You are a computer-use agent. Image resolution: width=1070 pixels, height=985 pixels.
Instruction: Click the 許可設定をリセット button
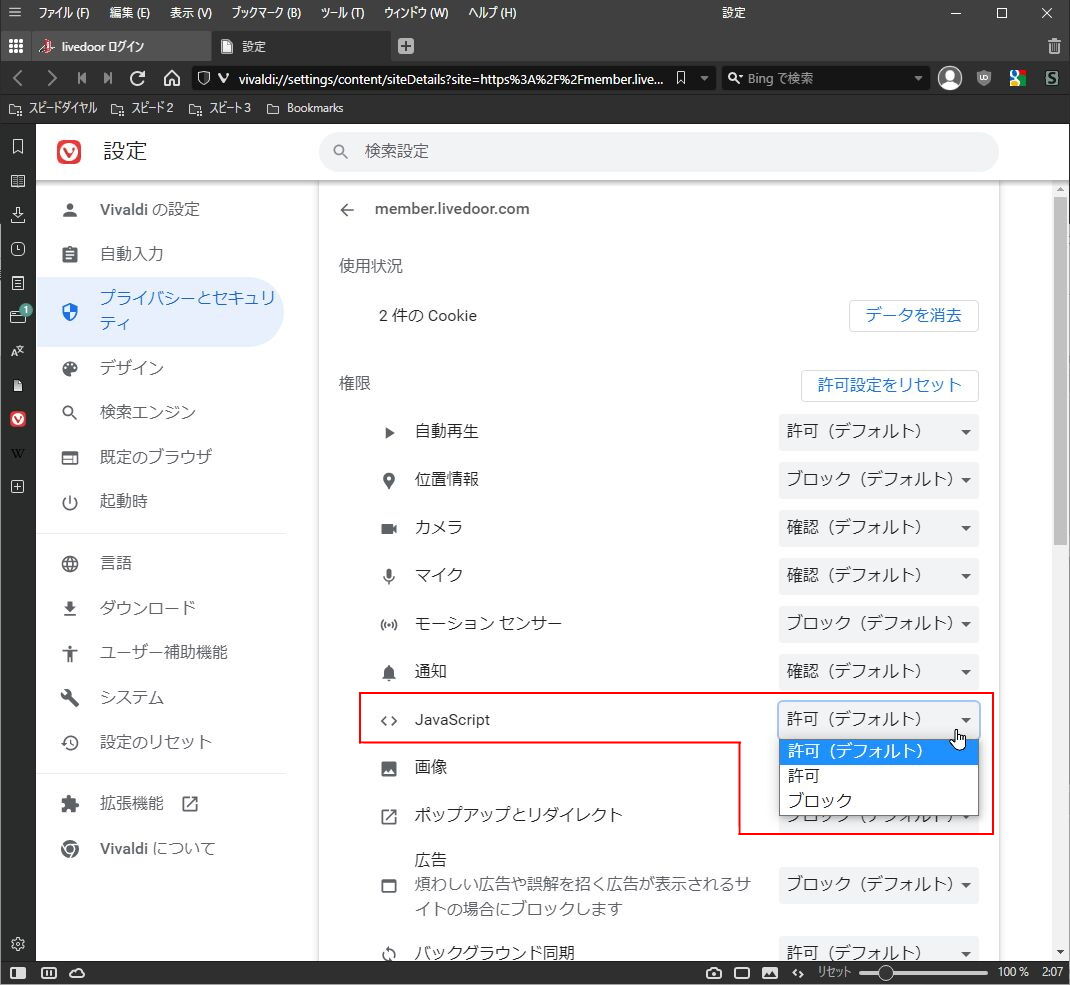point(889,386)
